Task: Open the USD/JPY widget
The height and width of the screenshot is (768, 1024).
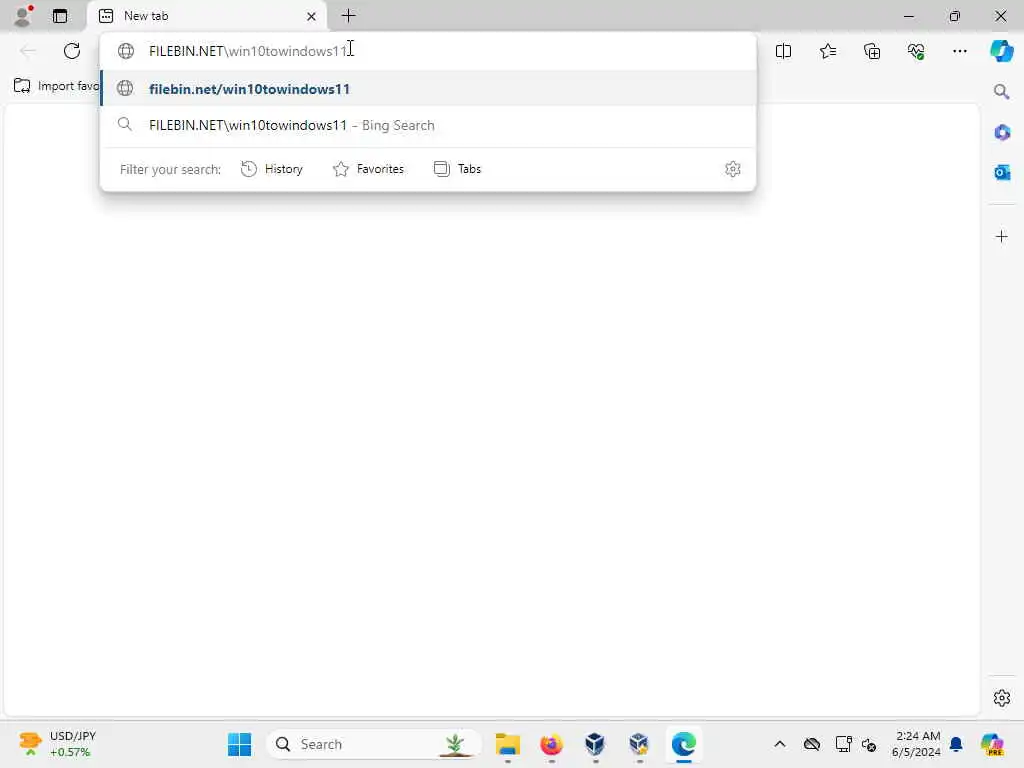Action: (59, 744)
